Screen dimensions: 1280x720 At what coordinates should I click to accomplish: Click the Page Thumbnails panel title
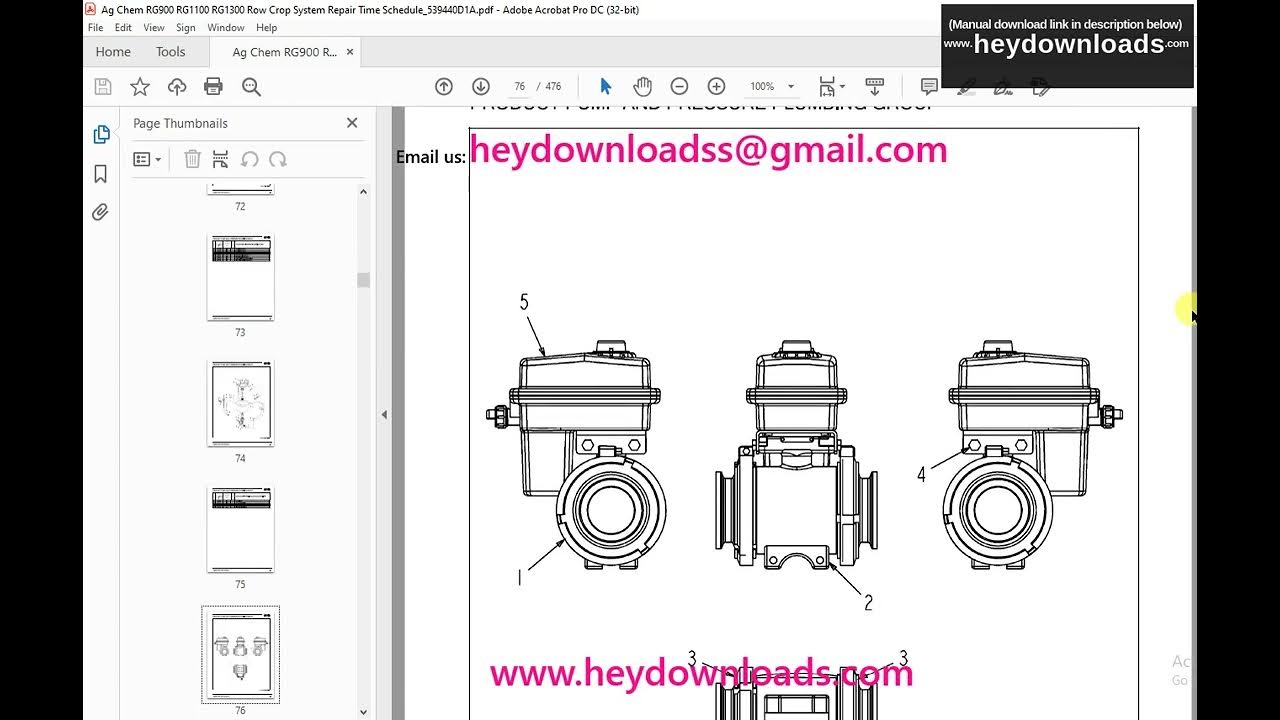pyautogui.click(x=180, y=123)
